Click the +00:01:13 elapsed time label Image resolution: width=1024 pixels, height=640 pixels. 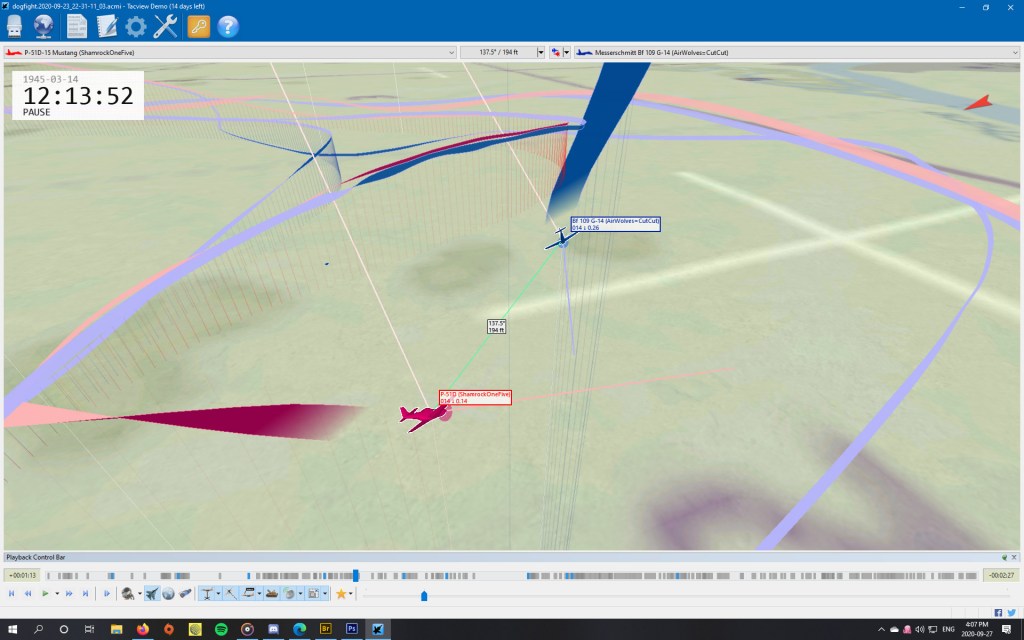click(22, 575)
